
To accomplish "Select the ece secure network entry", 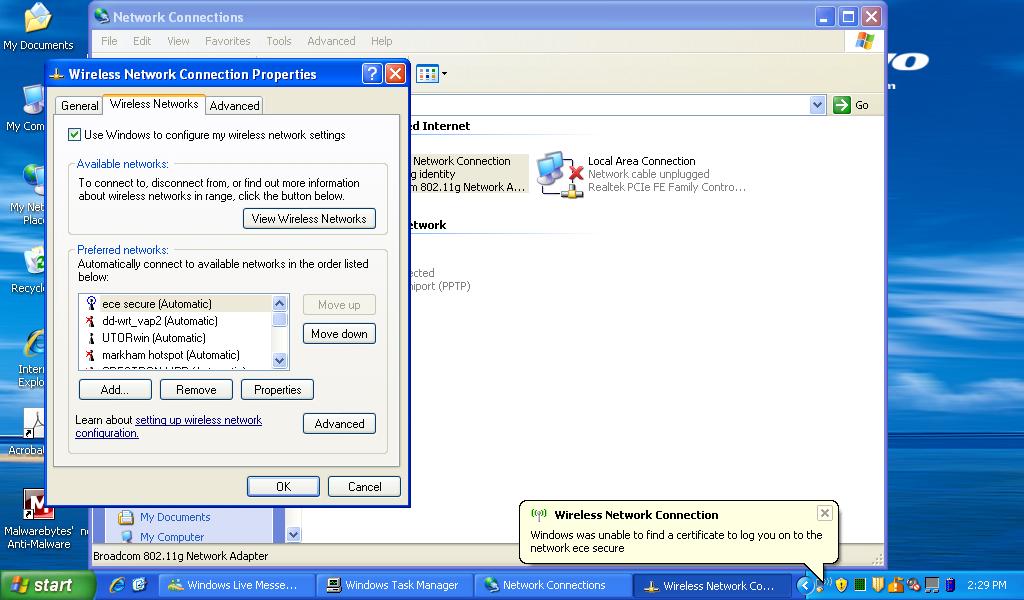I will point(175,304).
